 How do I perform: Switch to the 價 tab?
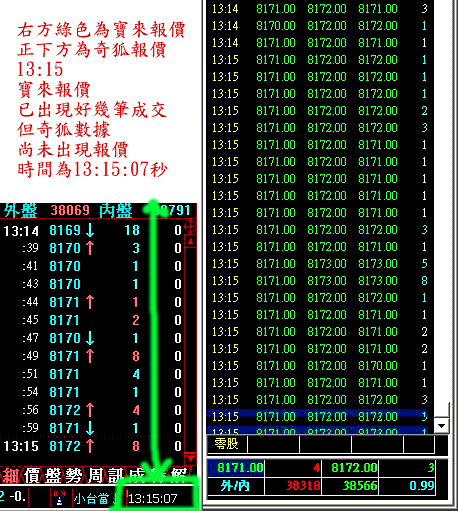pyautogui.click(x=32, y=476)
